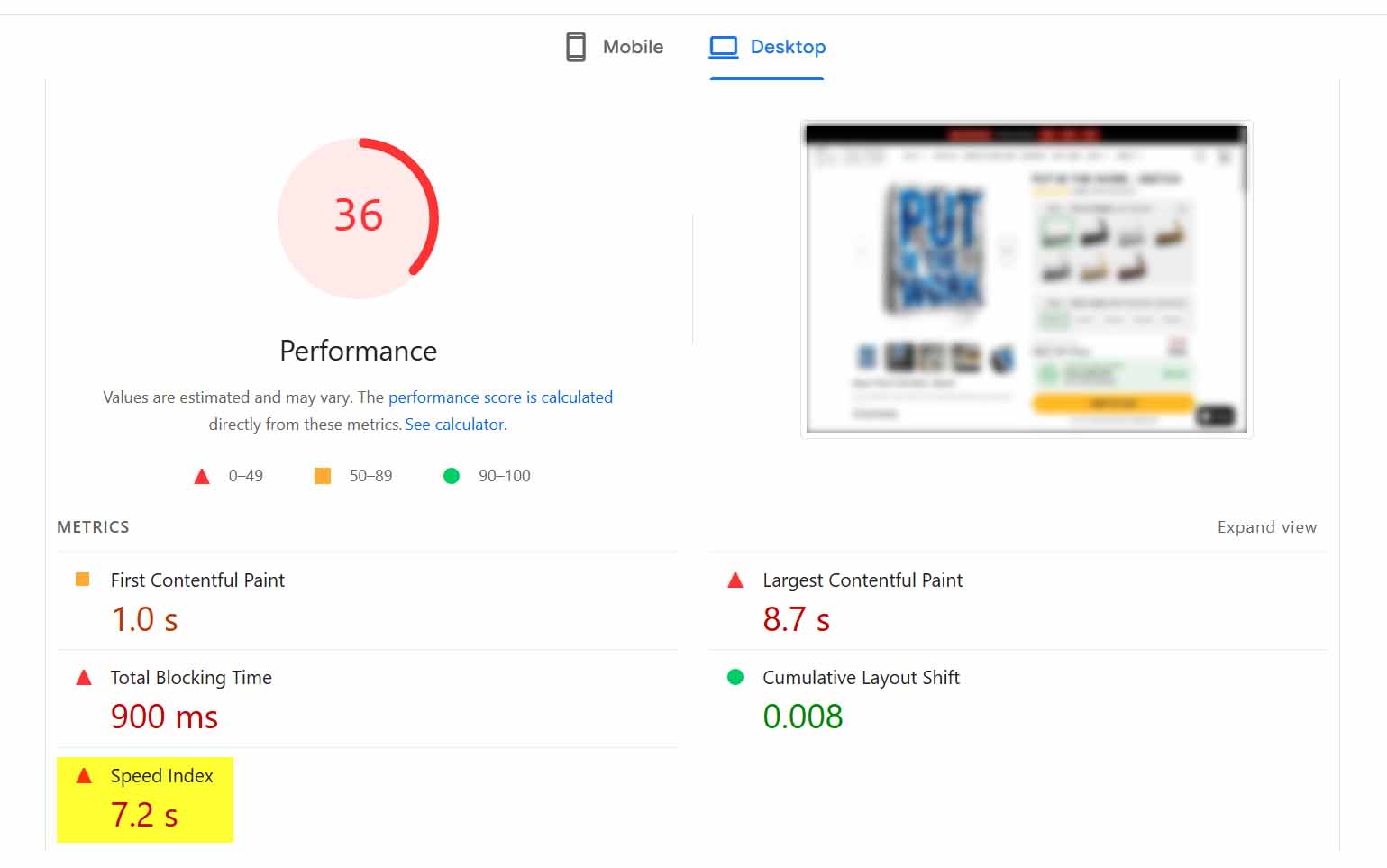Screen dimensions: 1387x868
Task: Open the See calculator link
Action: pos(454,424)
